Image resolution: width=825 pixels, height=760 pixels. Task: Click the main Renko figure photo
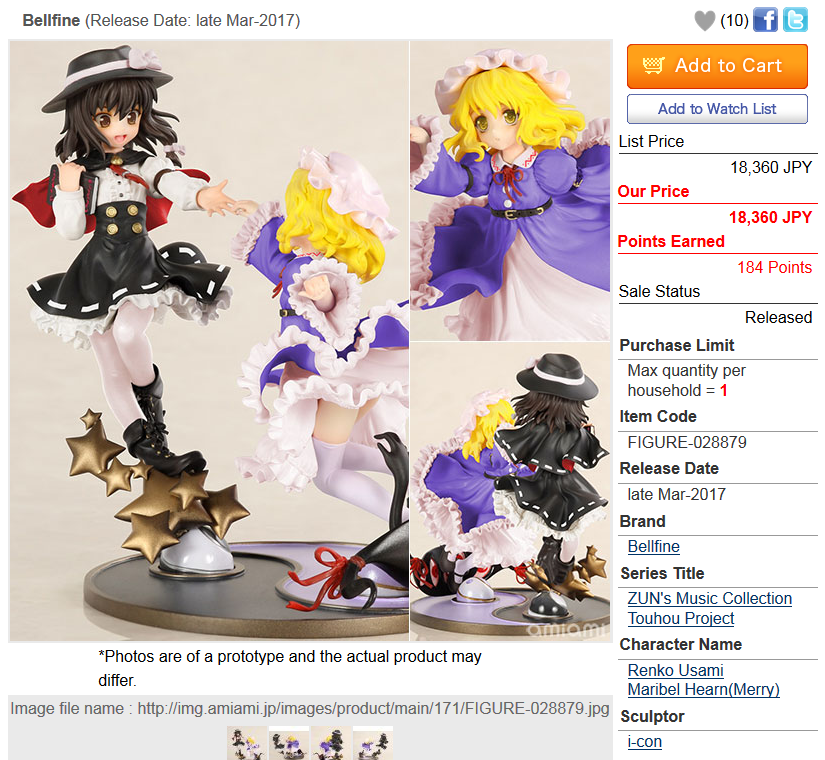(209, 341)
